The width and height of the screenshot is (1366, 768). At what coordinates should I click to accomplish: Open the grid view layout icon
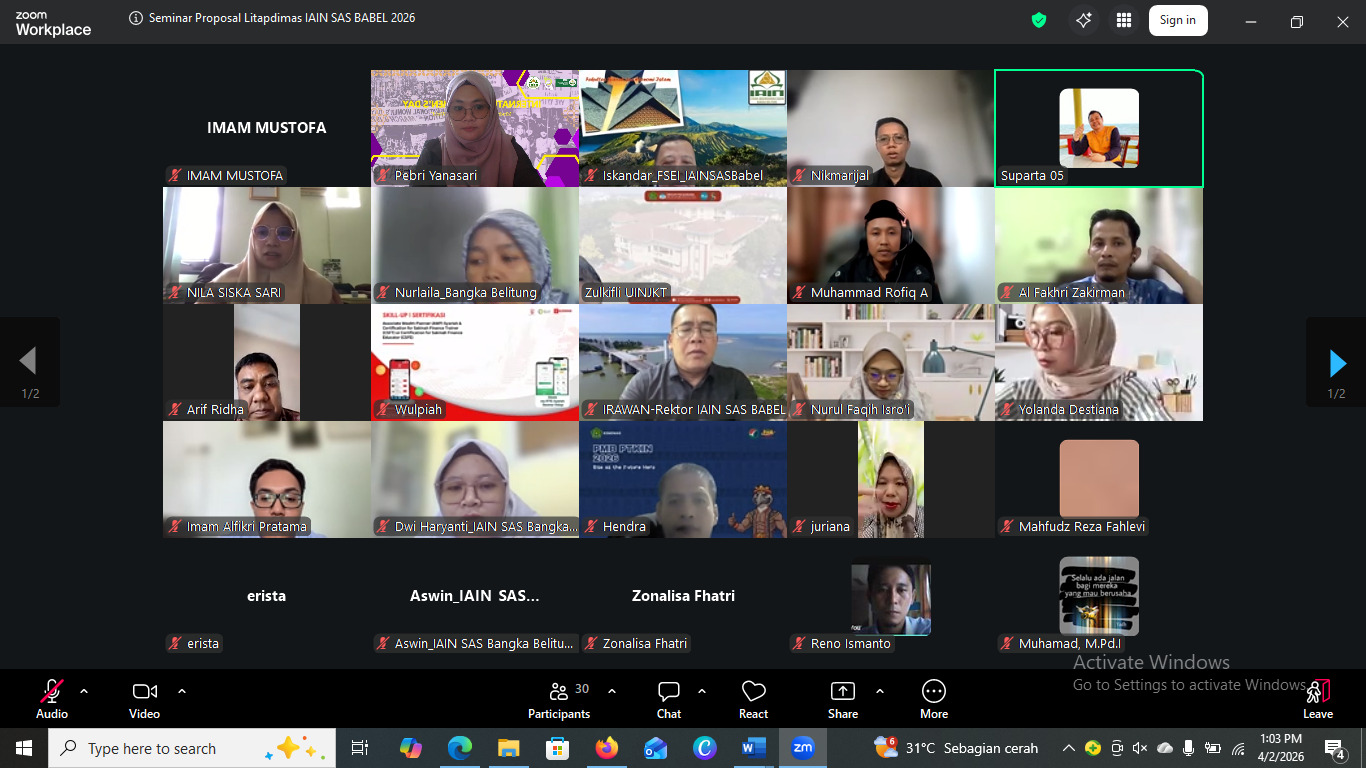point(1124,20)
